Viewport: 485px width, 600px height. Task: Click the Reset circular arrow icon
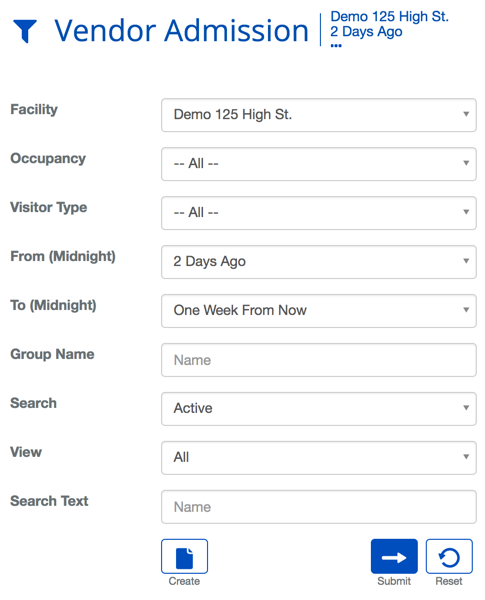click(x=449, y=556)
